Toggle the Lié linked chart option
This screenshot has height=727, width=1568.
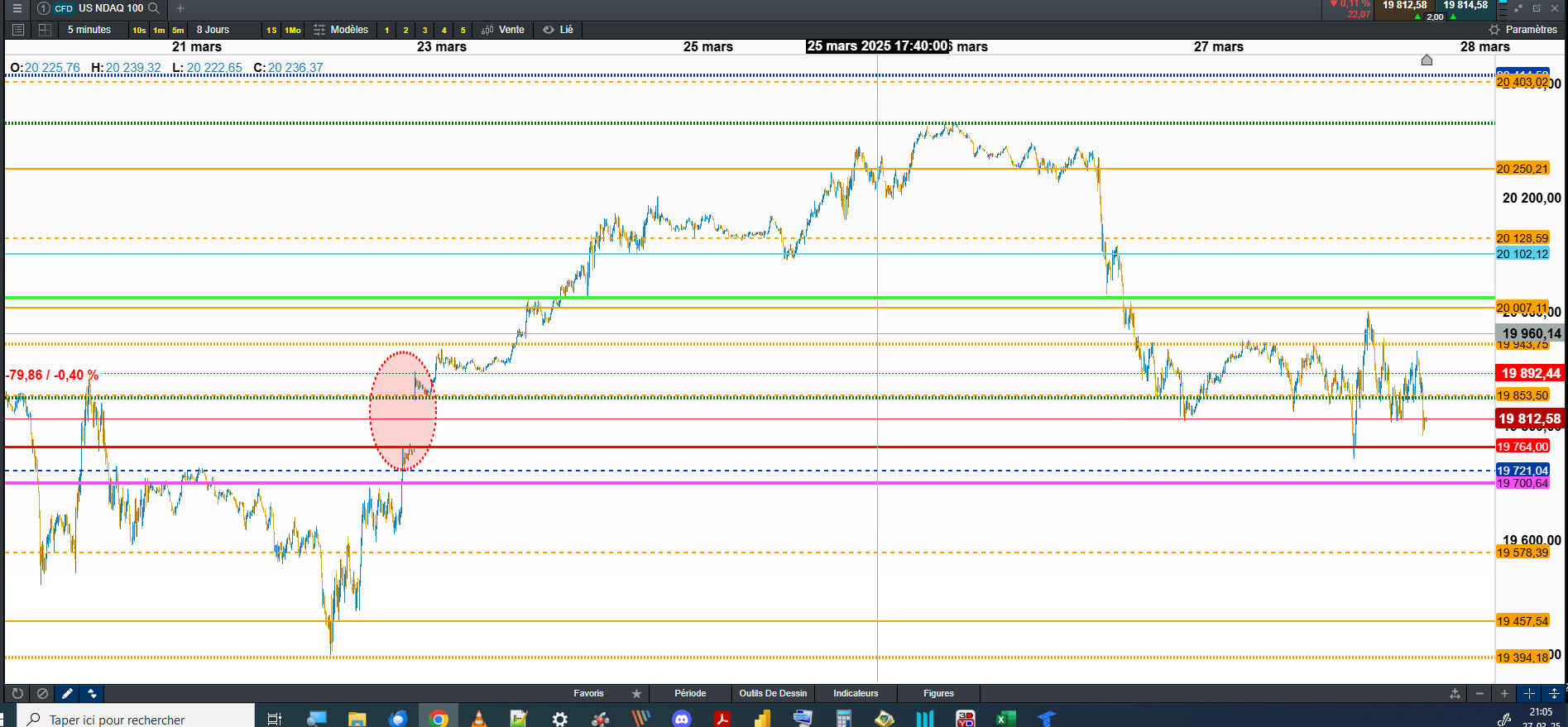pos(559,30)
